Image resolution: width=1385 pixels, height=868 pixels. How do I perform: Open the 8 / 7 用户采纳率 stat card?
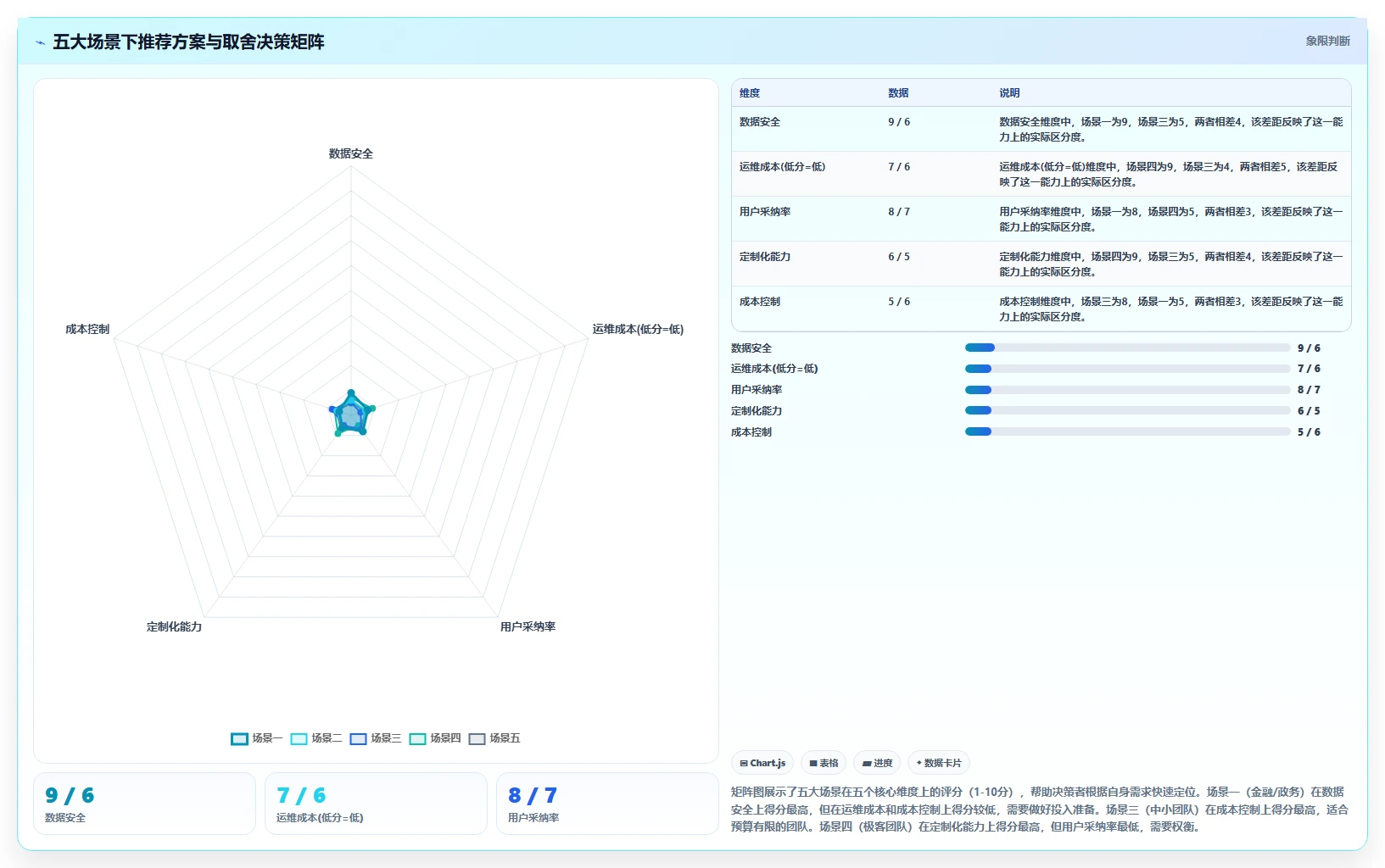[607, 804]
